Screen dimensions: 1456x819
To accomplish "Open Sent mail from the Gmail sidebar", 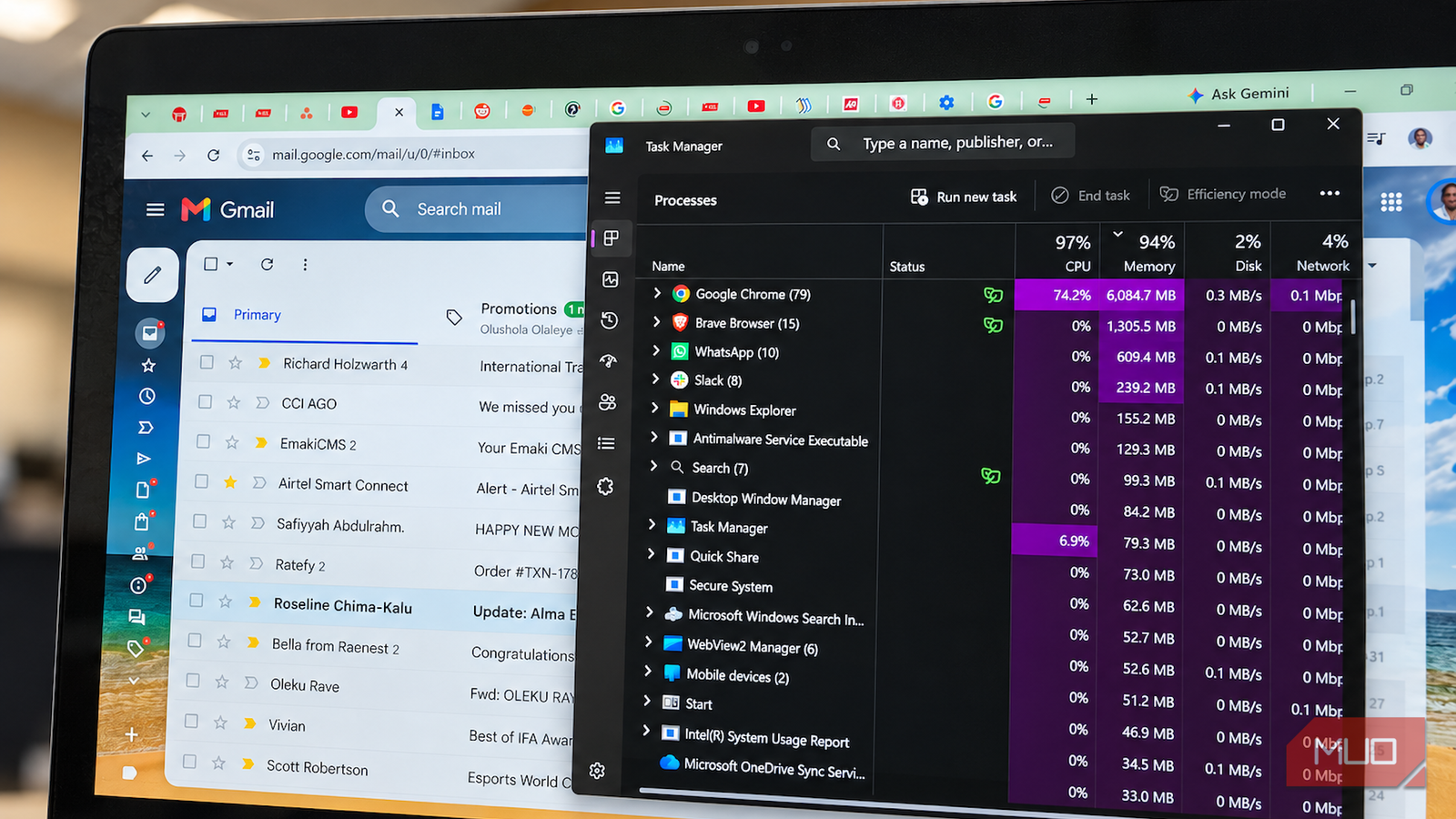I will 143,459.
